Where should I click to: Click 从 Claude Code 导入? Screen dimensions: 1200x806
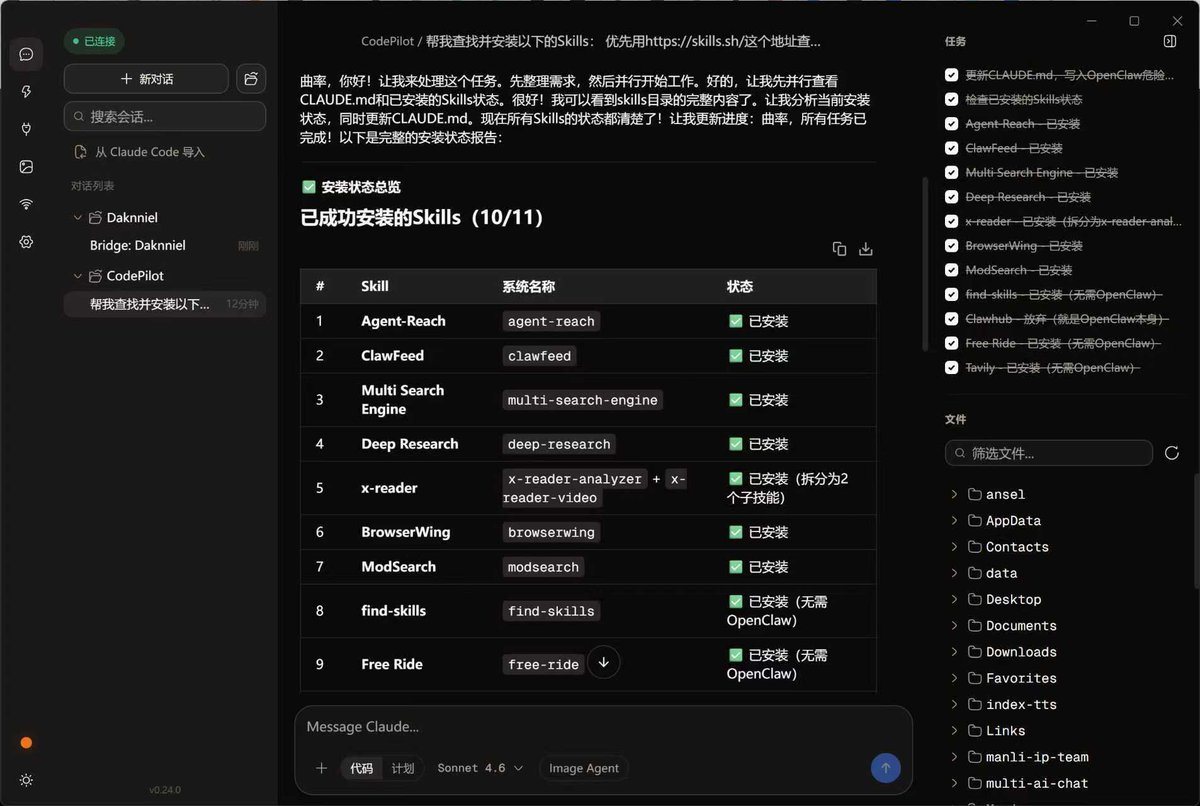(x=140, y=152)
